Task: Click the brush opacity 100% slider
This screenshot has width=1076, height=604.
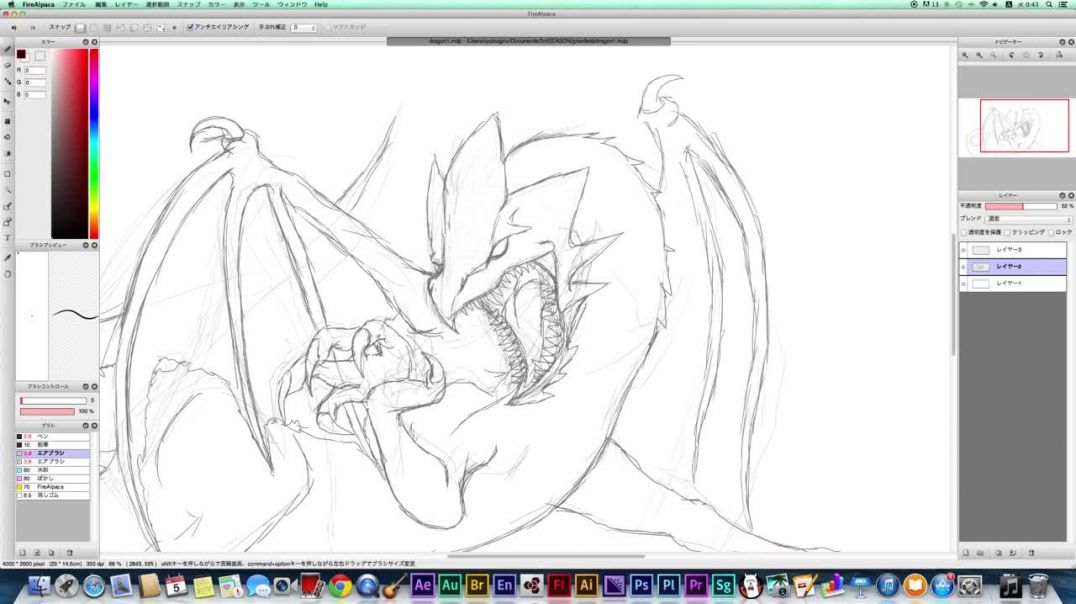Action: pos(47,411)
